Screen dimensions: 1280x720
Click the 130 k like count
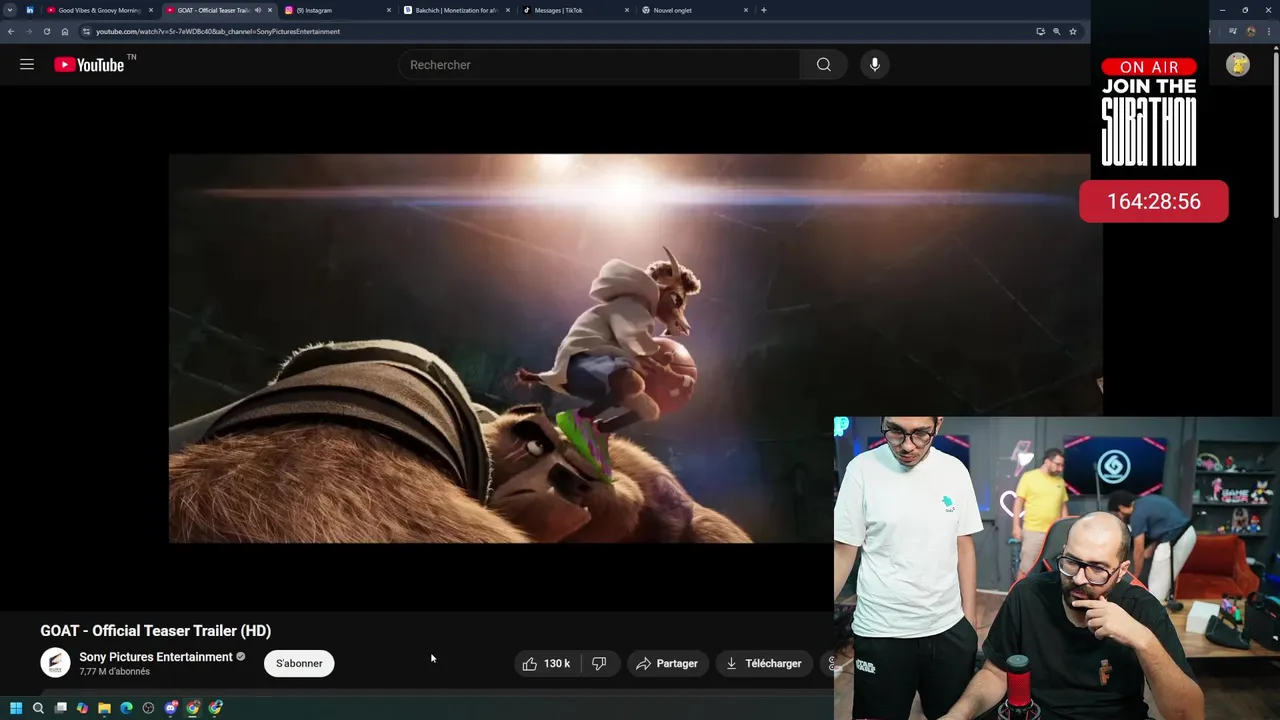(557, 664)
